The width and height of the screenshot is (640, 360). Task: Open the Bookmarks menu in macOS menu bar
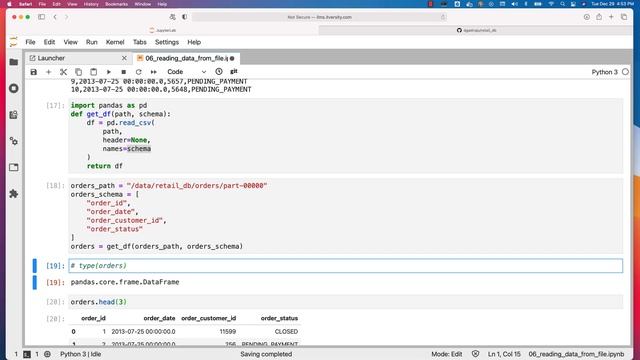tap(116, 4)
